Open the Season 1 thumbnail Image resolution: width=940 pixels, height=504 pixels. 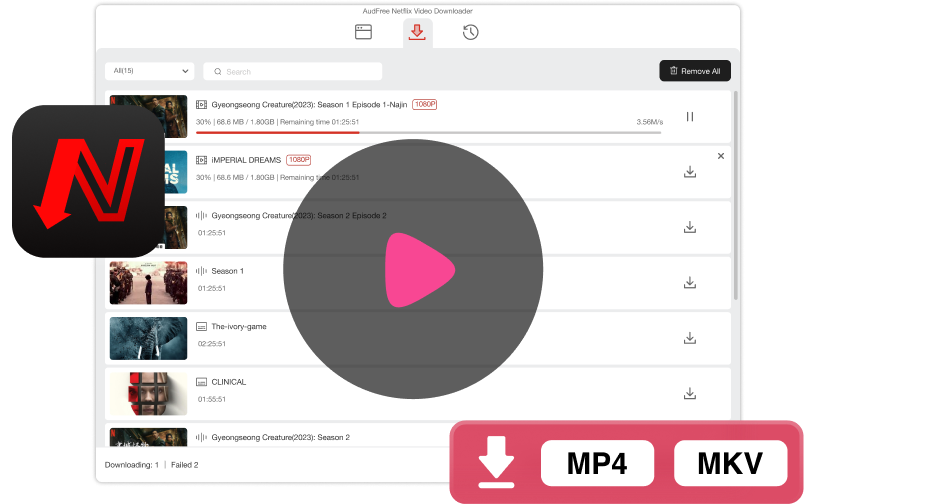(148, 283)
